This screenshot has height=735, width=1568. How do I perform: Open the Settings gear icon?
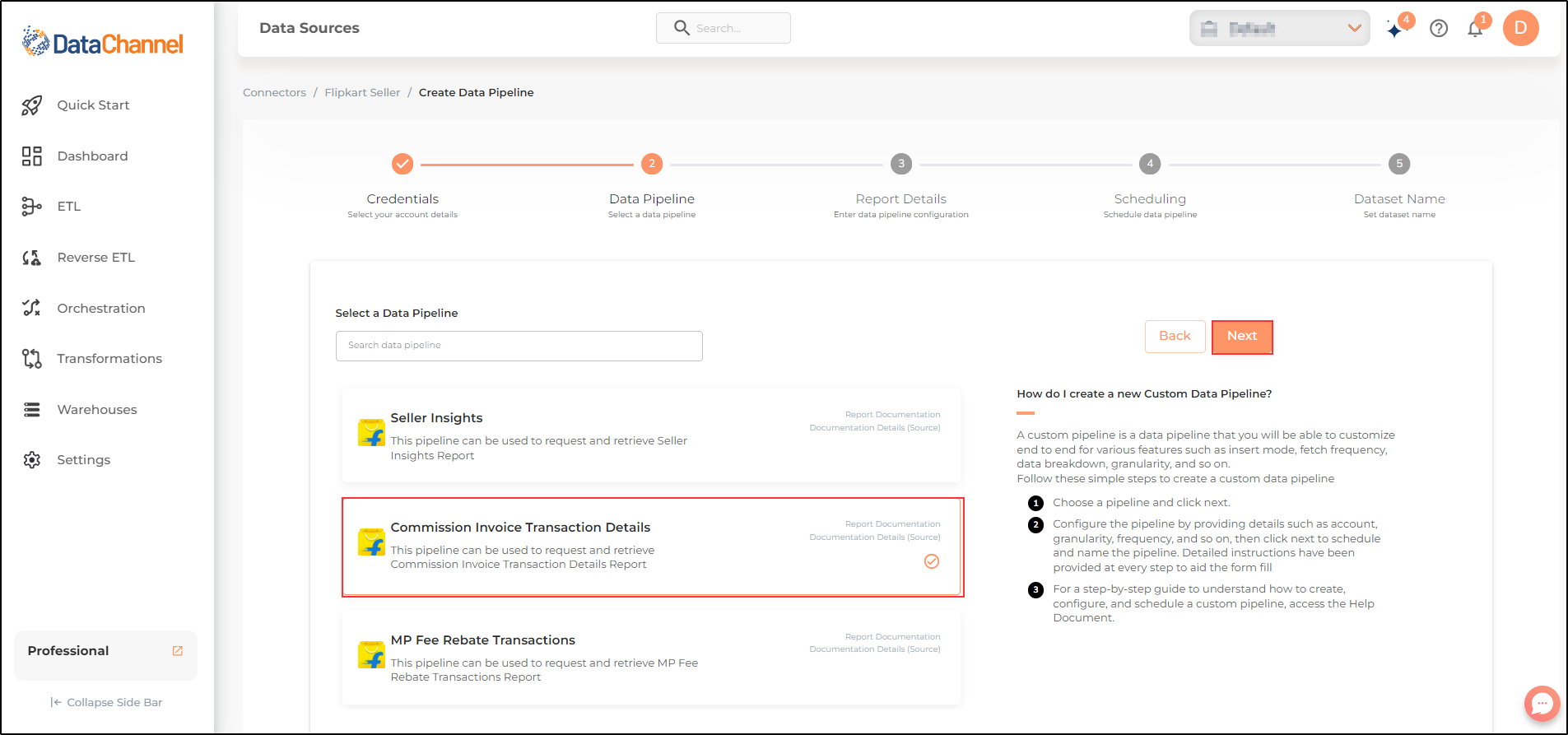tap(31, 460)
